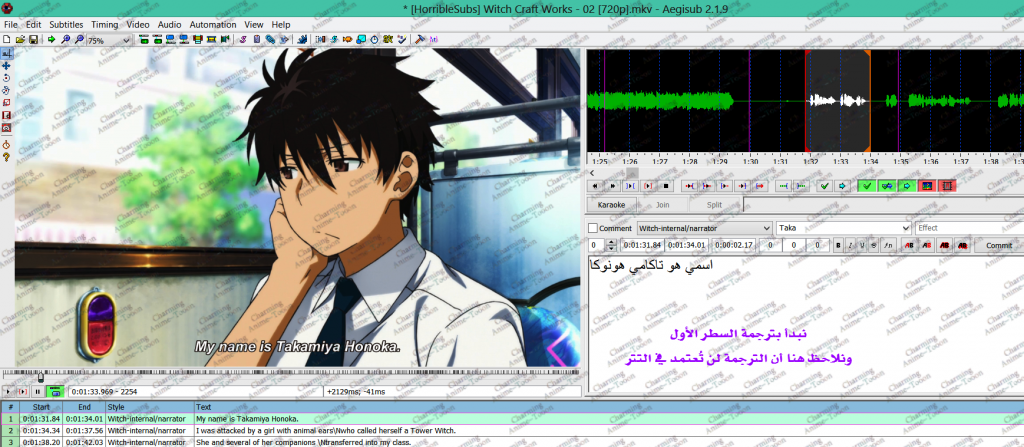The height and width of the screenshot is (447, 1024).
Task: Click the primary color AB button
Action: (909, 244)
